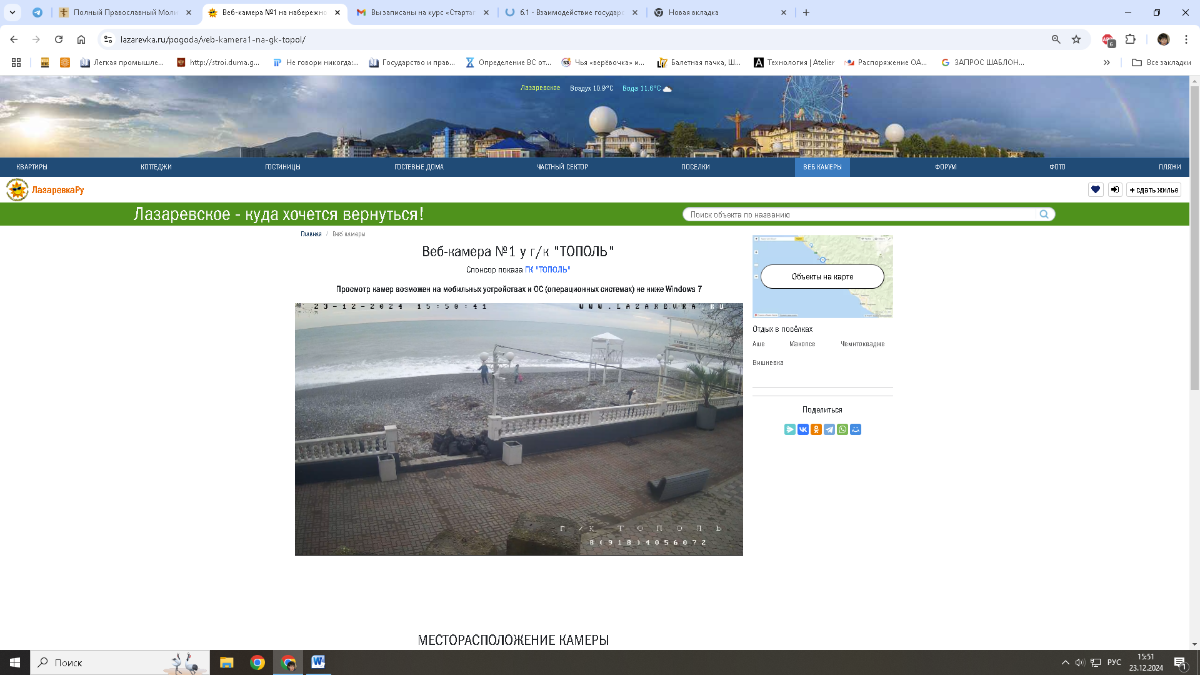Image resolution: width=1200 pixels, height=675 pixels.
Task: Share the page via VK icon
Action: [x=803, y=429]
